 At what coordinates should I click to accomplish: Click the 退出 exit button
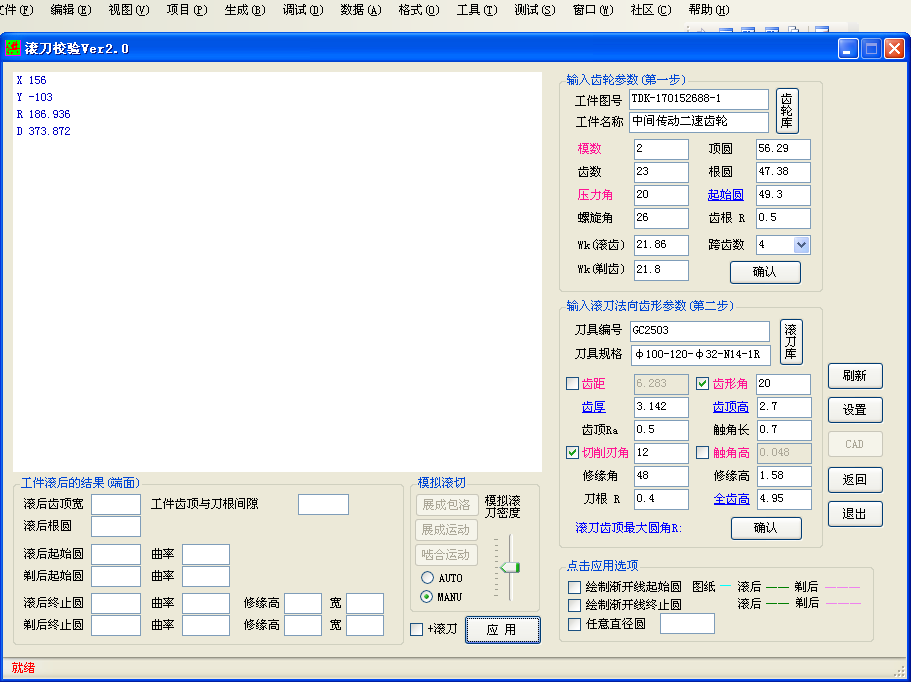point(855,514)
